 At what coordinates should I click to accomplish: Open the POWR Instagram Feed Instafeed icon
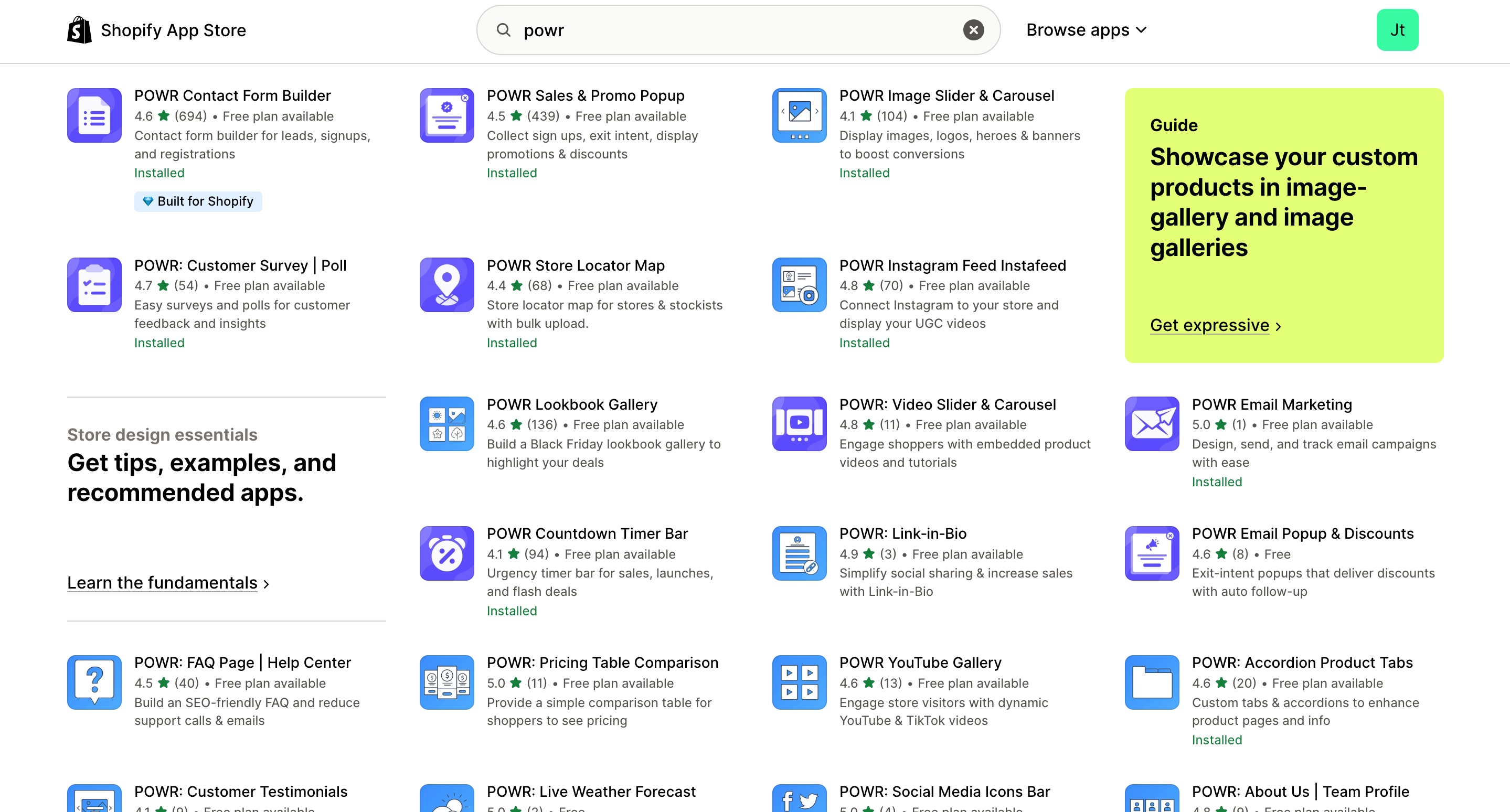tap(800, 285)
